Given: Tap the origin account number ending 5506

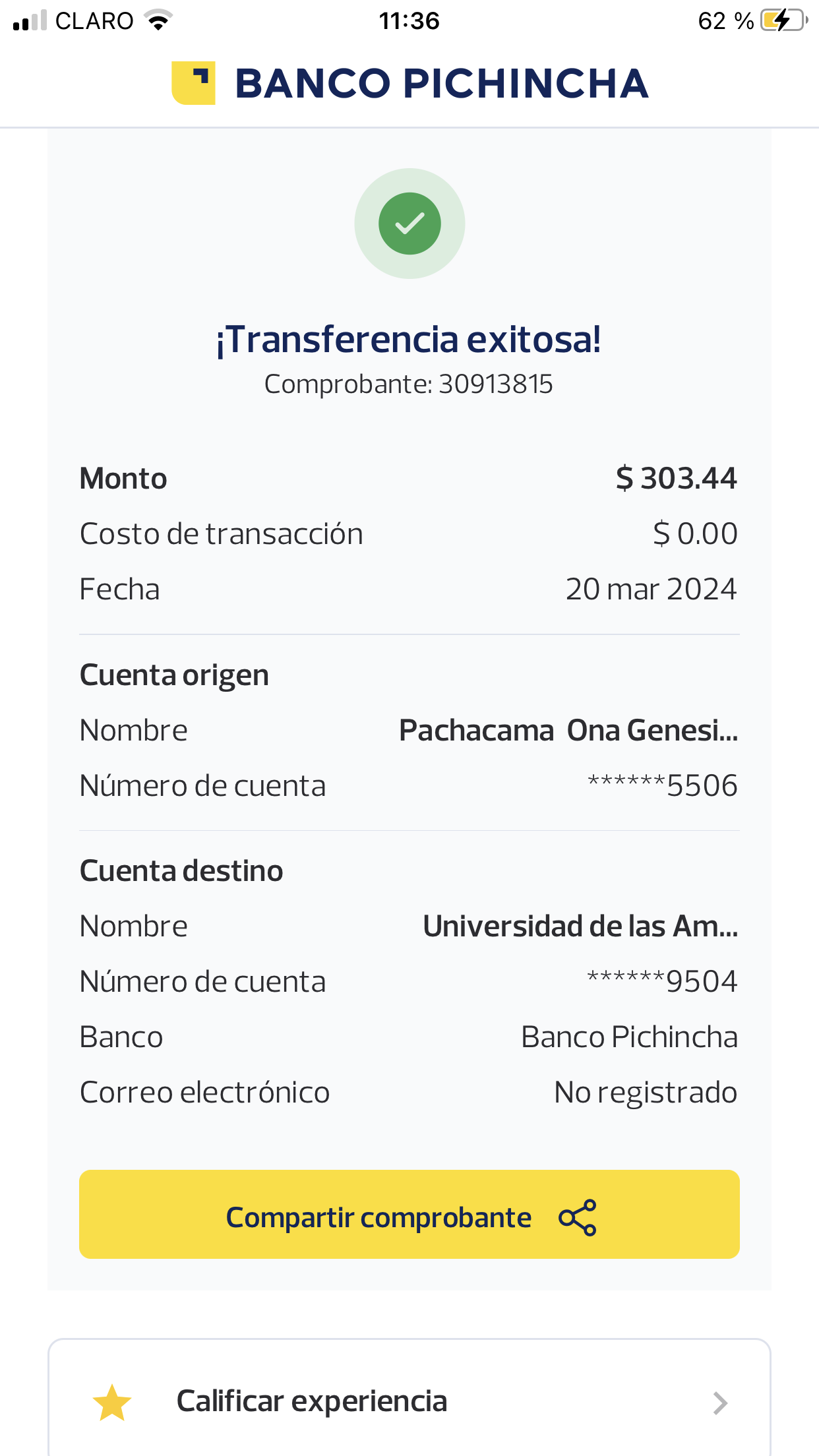Looking at the screenshot, I should (662, 785).
